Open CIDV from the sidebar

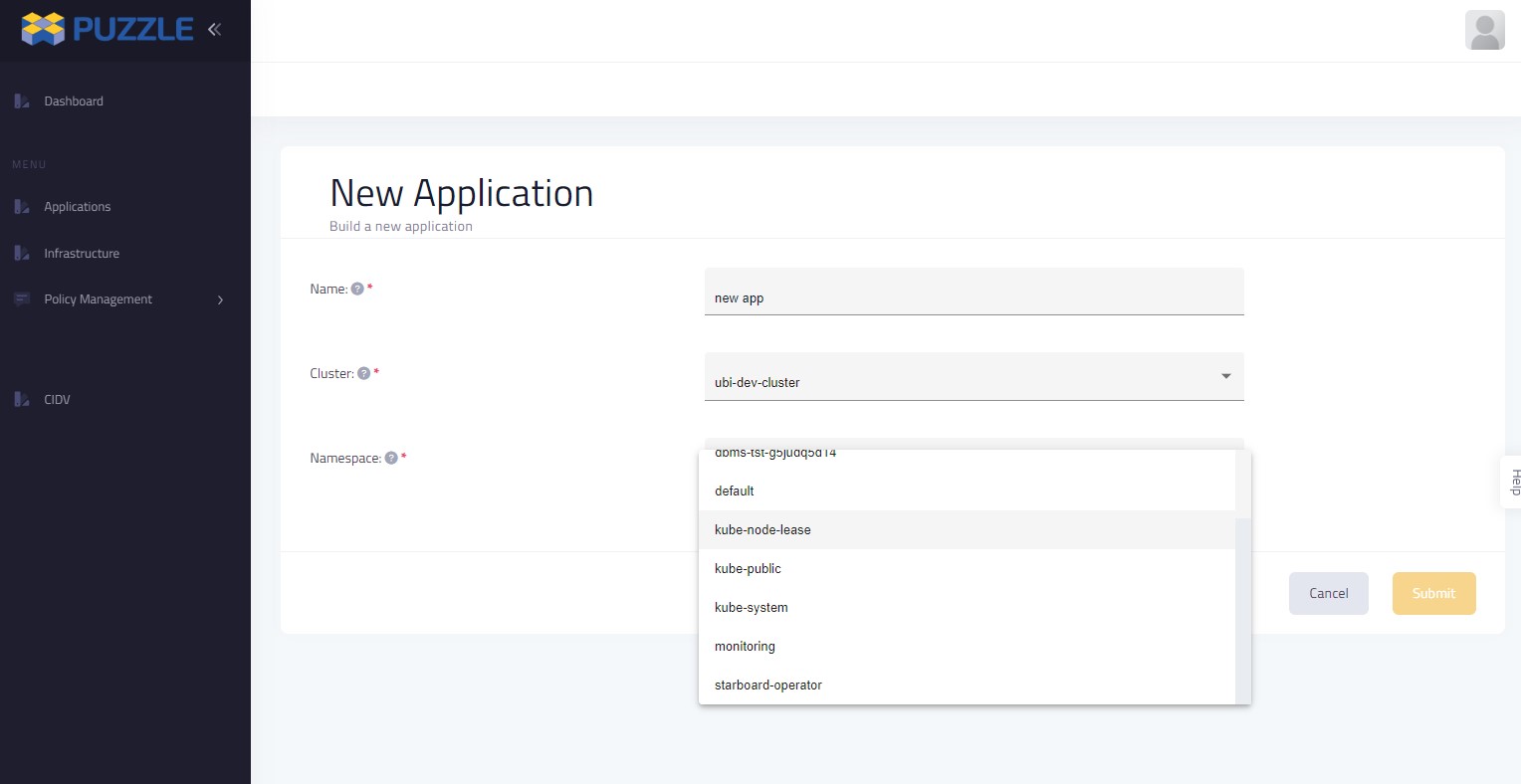(x=57, y=400)
